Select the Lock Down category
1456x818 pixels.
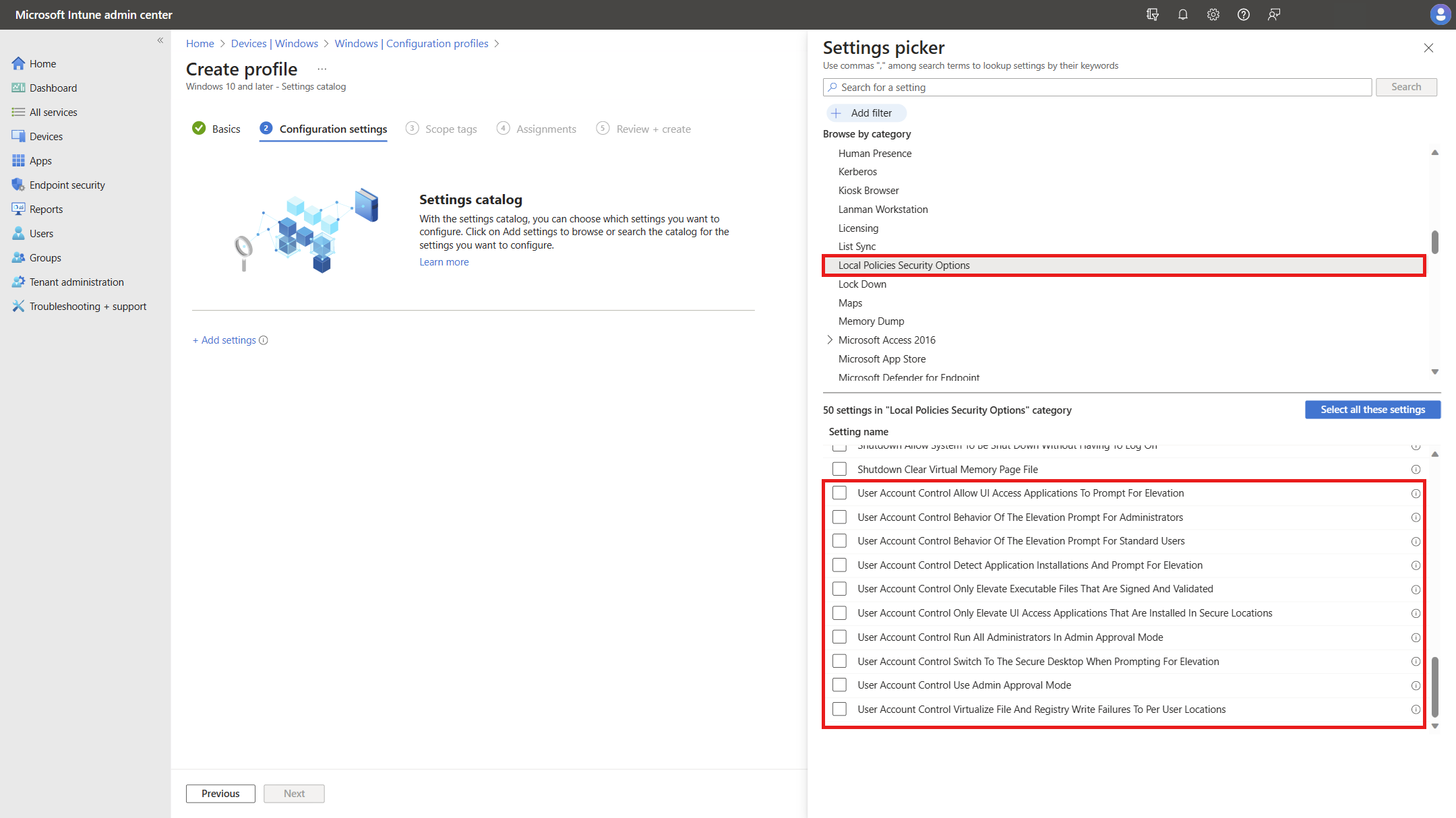[862, 284]
